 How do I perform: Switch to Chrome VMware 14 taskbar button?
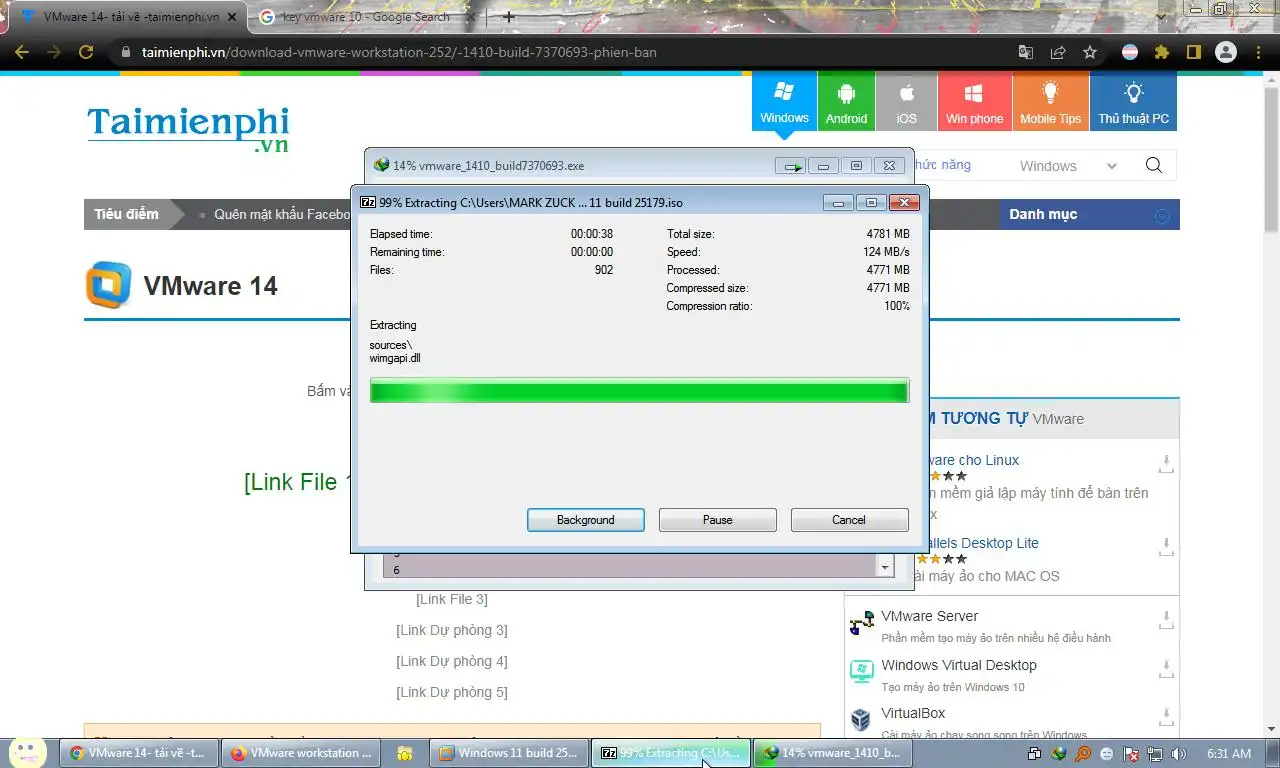[x=138, y=753]
